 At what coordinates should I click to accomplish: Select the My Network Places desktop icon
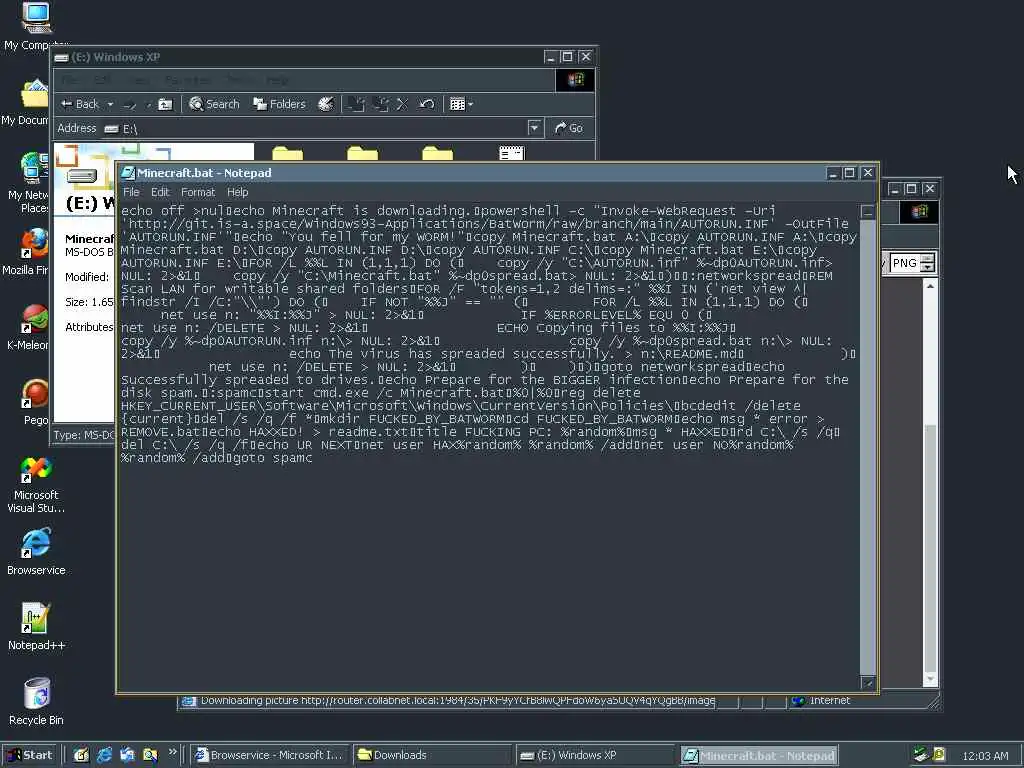[x=29, y=182]
